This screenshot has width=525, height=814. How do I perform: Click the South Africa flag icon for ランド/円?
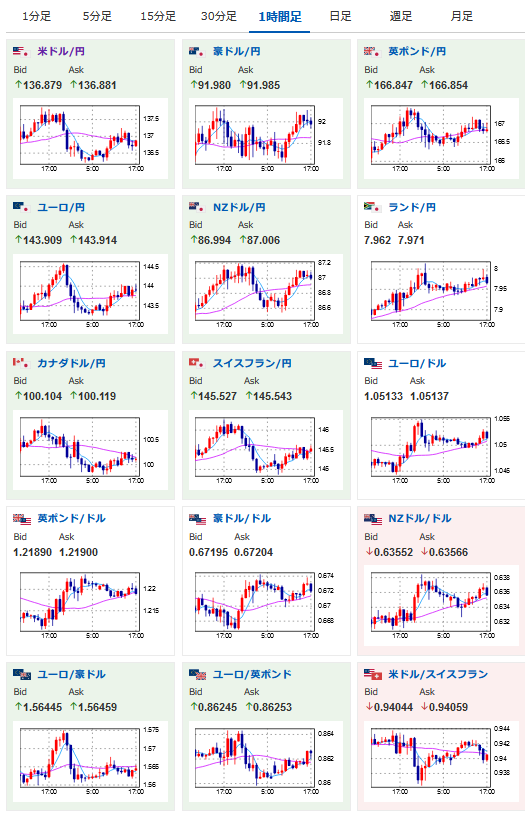(372, 207)
